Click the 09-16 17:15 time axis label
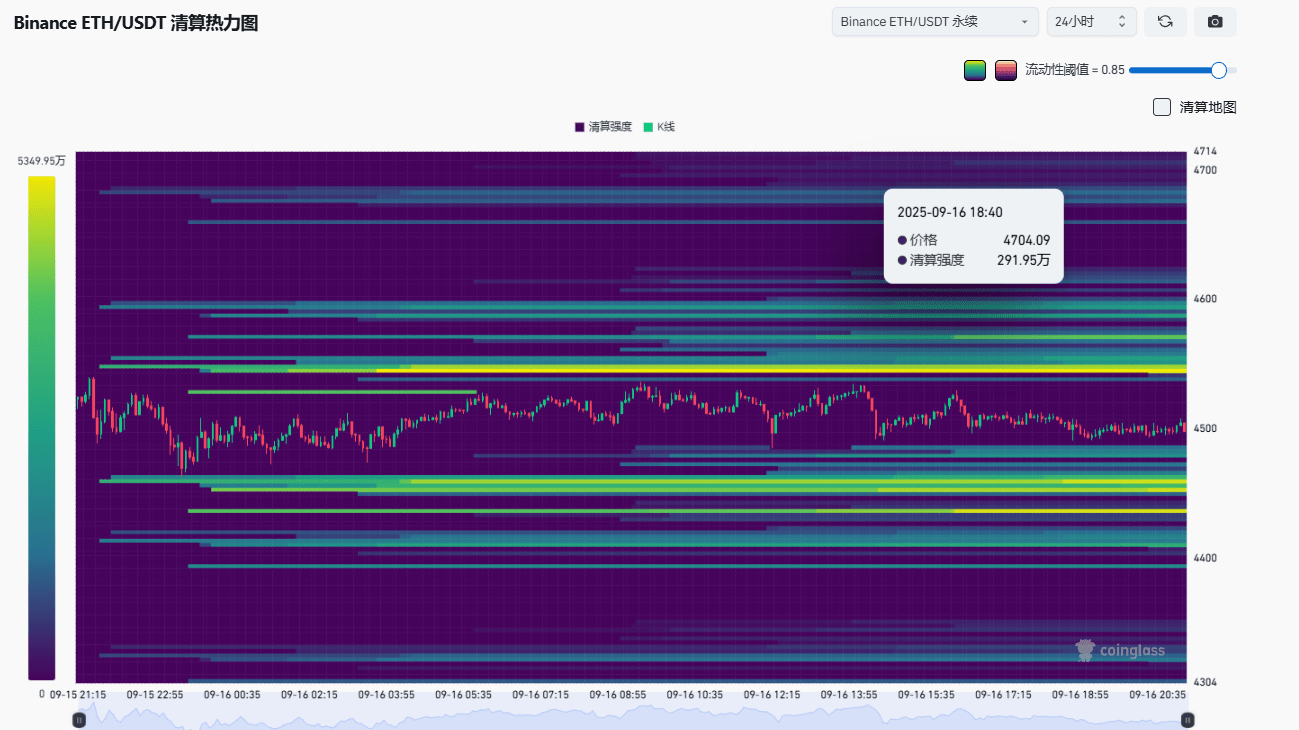 (1003, 694)
